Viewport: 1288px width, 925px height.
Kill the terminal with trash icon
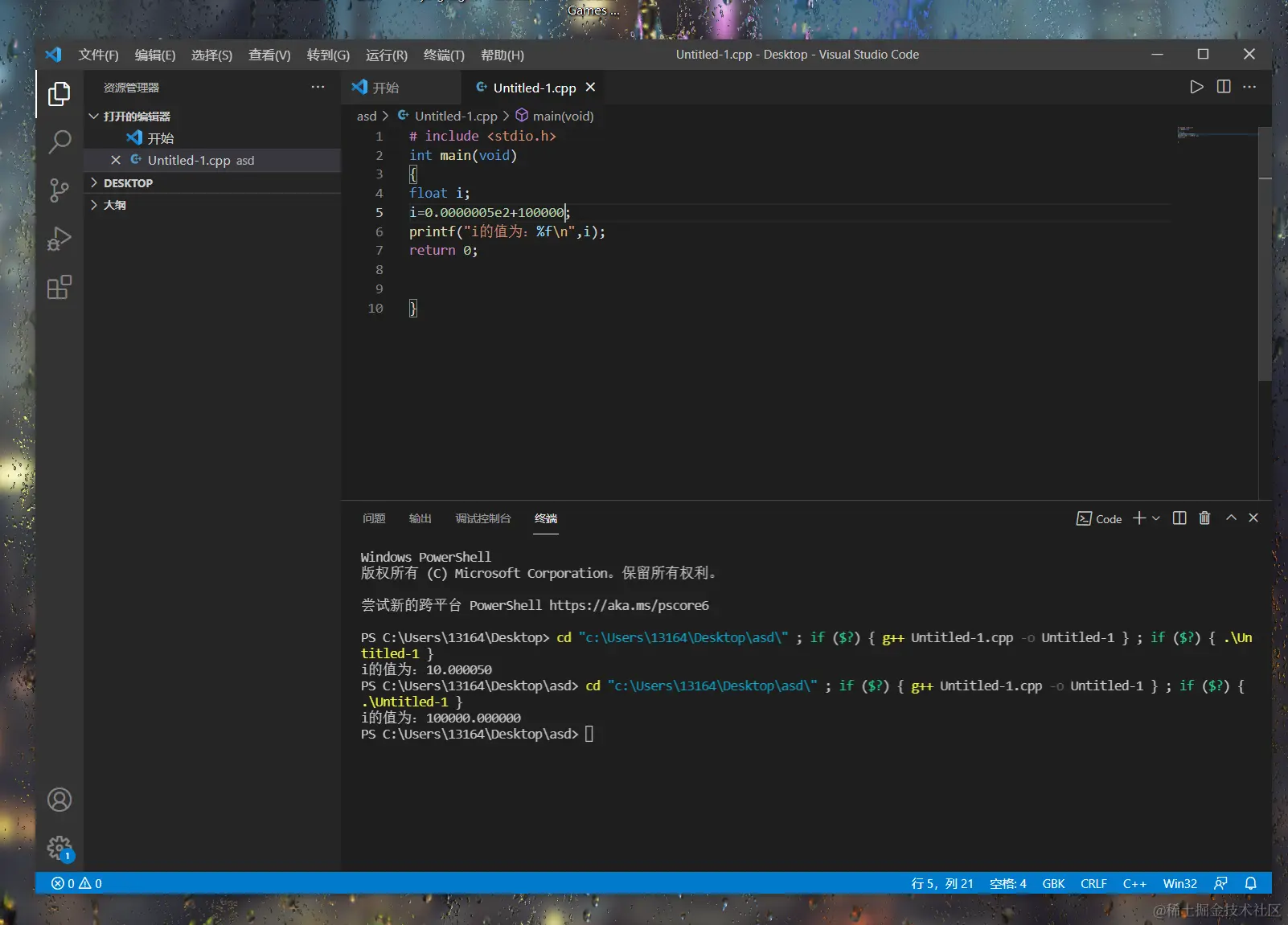tap(1204, 518)
